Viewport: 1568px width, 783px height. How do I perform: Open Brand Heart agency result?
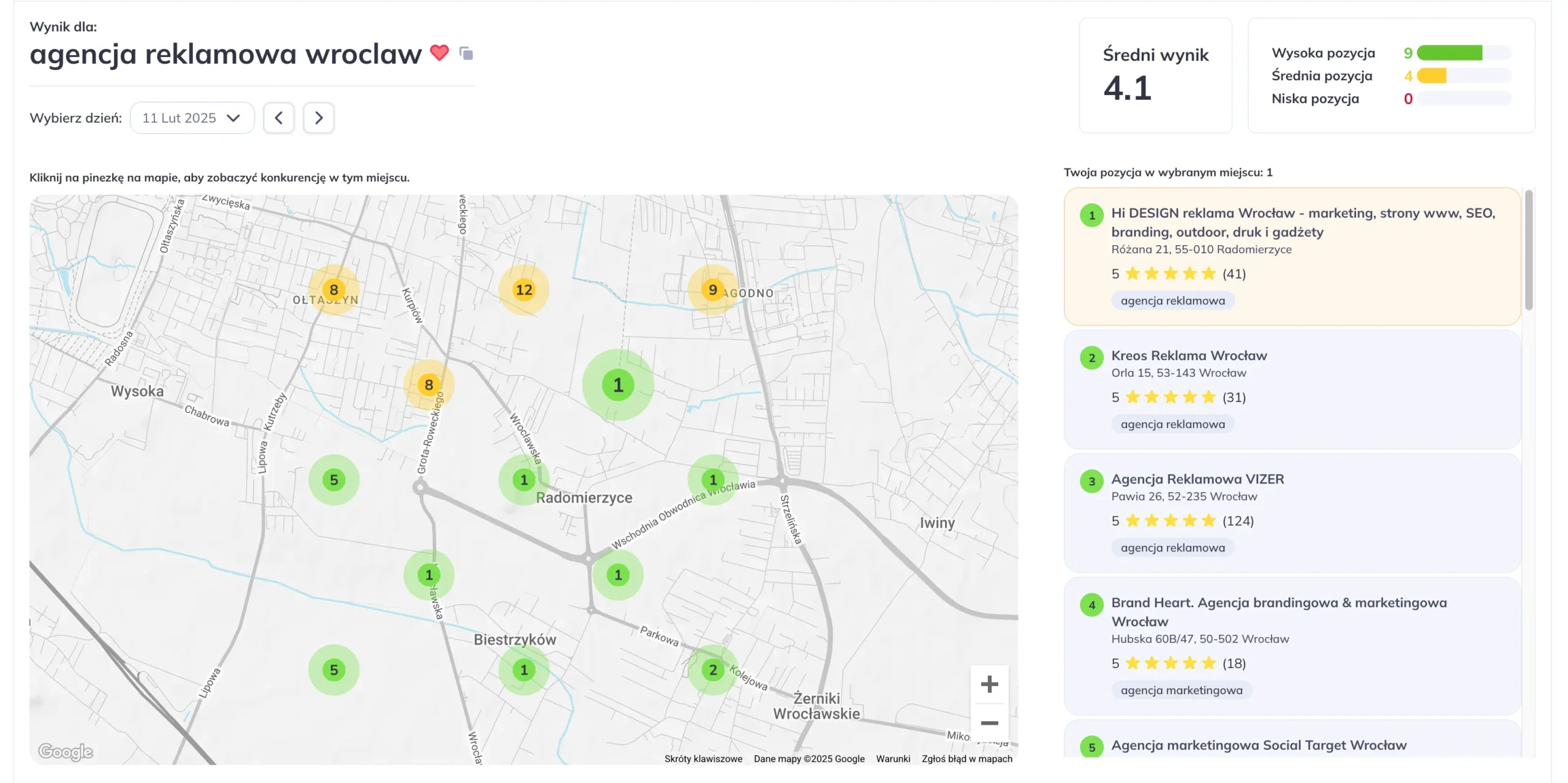coord(1292,646)
